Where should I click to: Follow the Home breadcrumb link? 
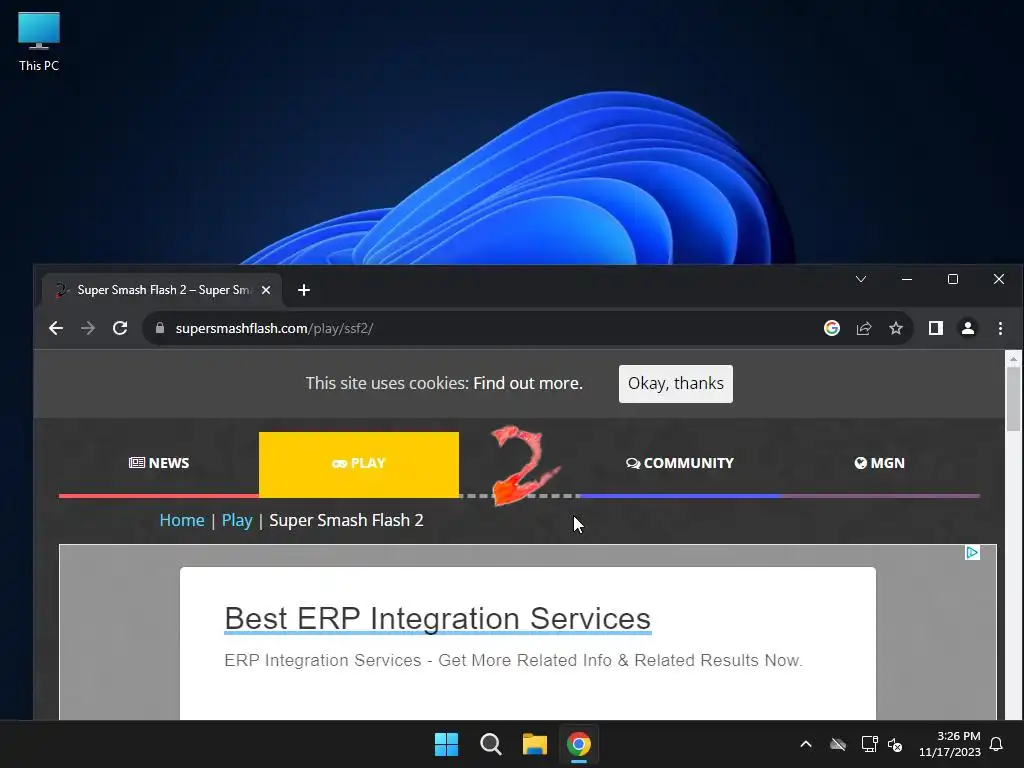tap(182, 520)
